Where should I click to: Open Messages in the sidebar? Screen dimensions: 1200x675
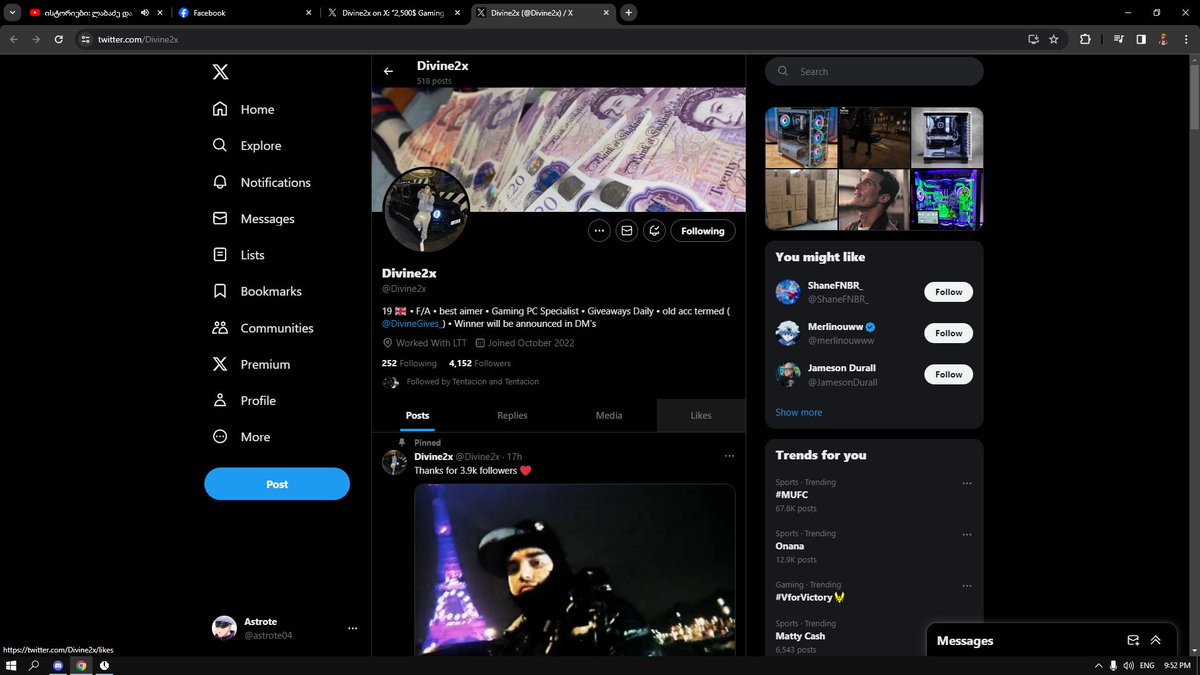coord(253,219)
